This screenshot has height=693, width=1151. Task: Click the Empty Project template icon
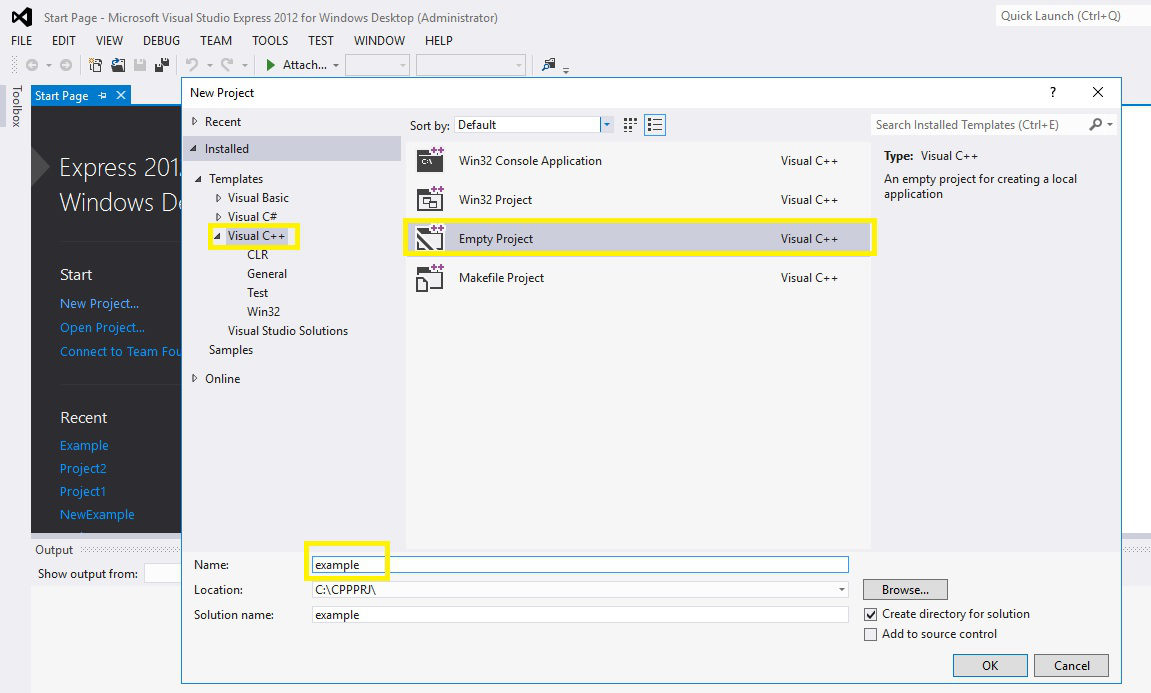point(430,238)
